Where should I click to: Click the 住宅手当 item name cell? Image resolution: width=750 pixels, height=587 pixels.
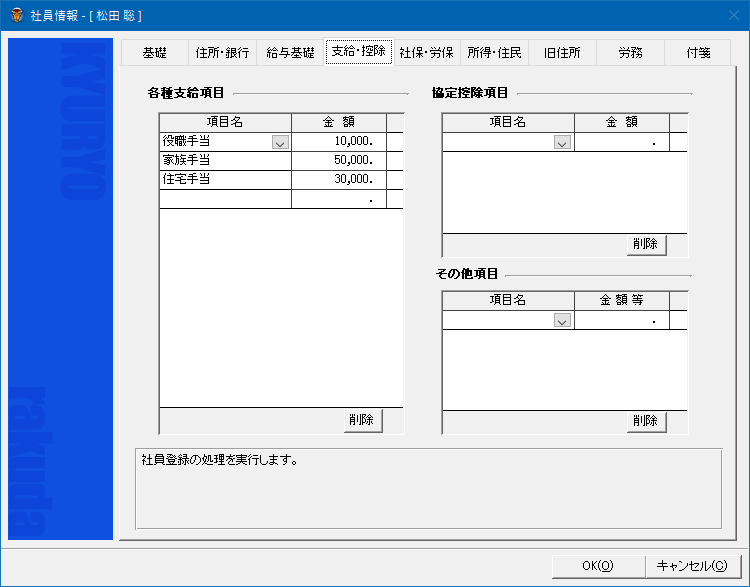pyautogui.click(x=225, y=180)
